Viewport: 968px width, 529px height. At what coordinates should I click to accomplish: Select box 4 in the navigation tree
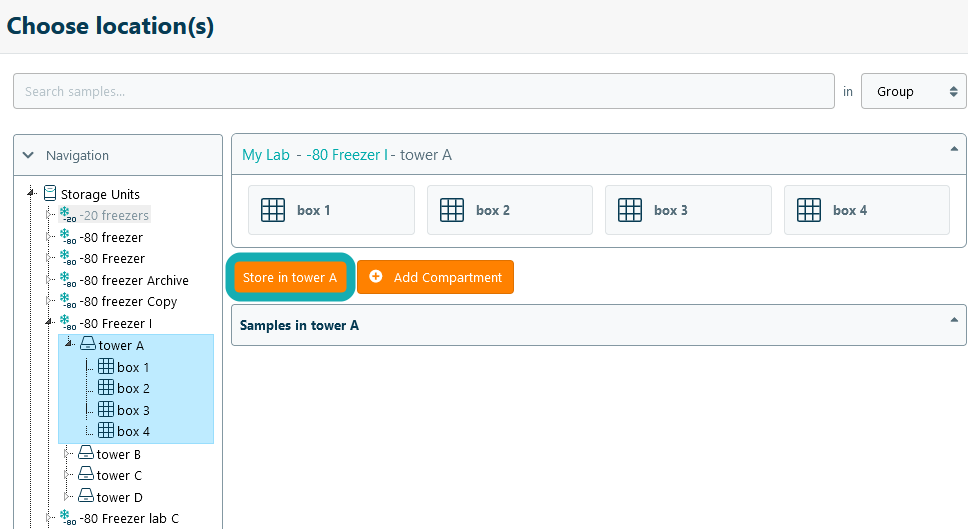(x=133, y=432)
